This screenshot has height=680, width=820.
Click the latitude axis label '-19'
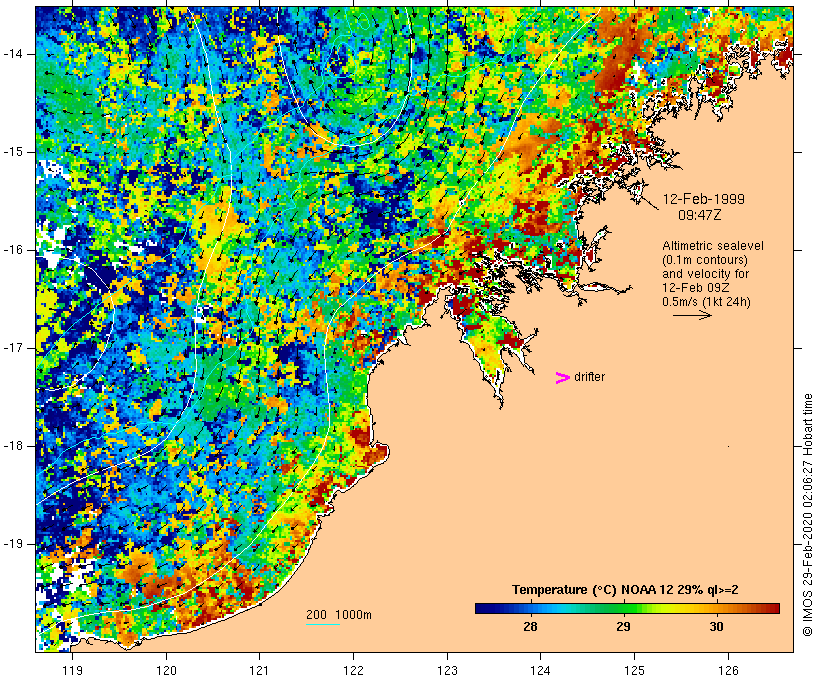coord(13,544)
